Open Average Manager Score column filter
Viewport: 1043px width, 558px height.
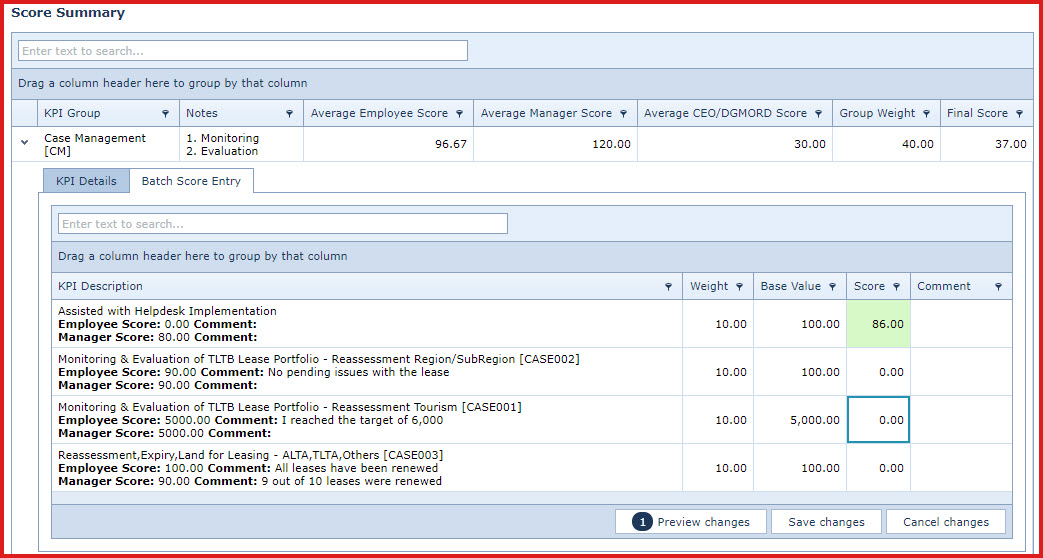624,114
